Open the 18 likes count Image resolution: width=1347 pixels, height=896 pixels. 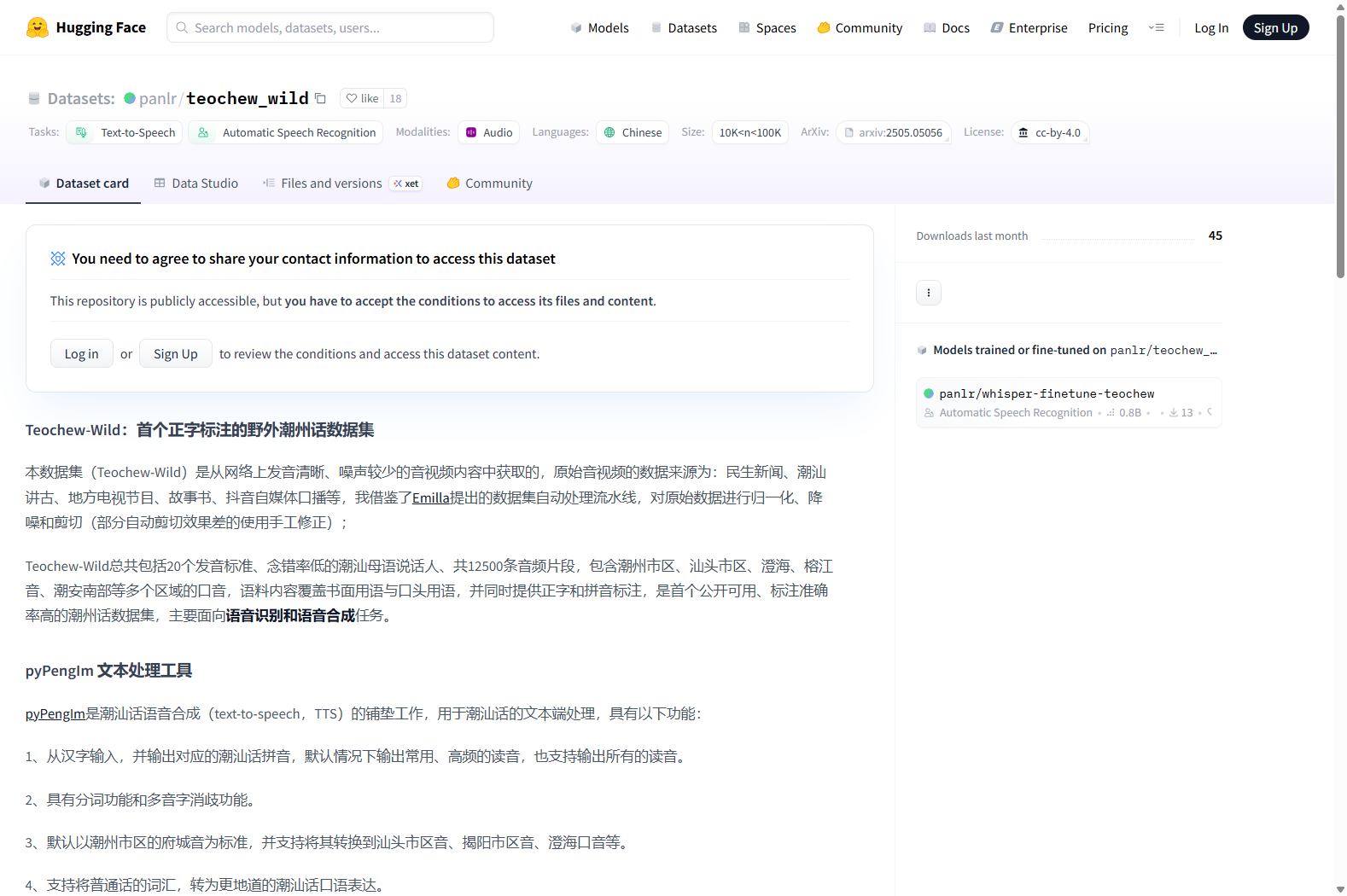tap(395, 98)
